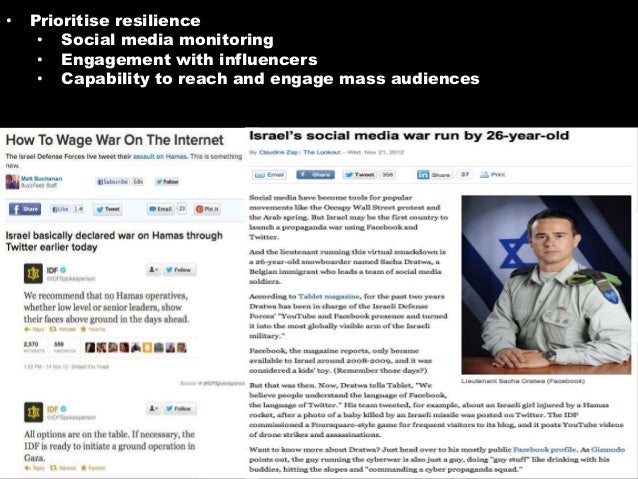This screenshot has width=638, height=479.
Task: Open 'The Lookout' blog link
Action: 321,152
